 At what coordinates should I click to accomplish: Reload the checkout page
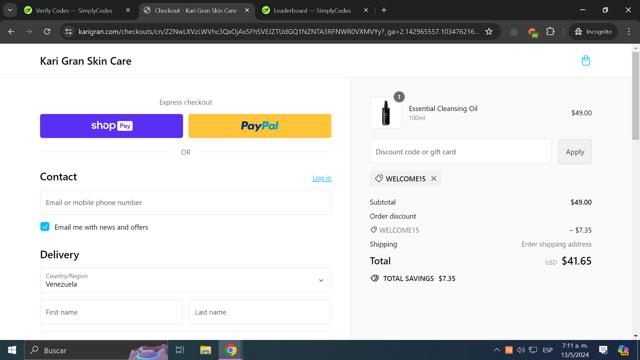(47, 31)
